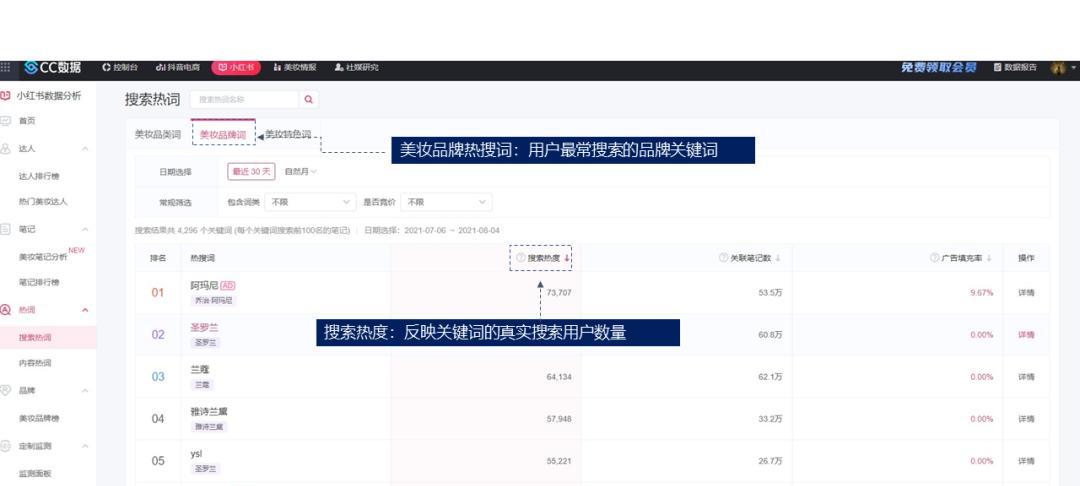Open 详情 for the 兰蔻 row
This screenshot has width=1080, height=486.
(1026, 377)
